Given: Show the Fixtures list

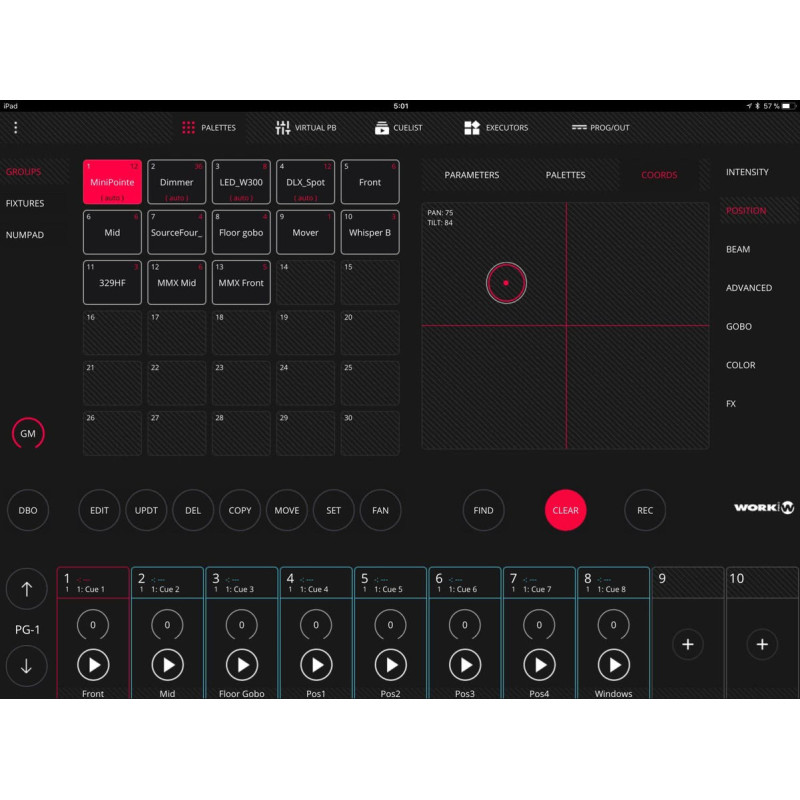Looking at the screenshot, I should (25, 203).
